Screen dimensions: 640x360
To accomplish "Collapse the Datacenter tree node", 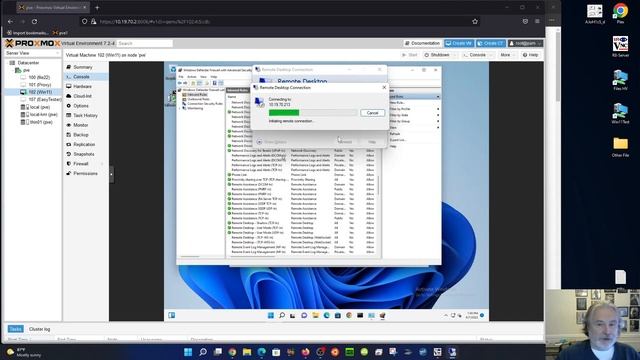I will coord(7,63).
